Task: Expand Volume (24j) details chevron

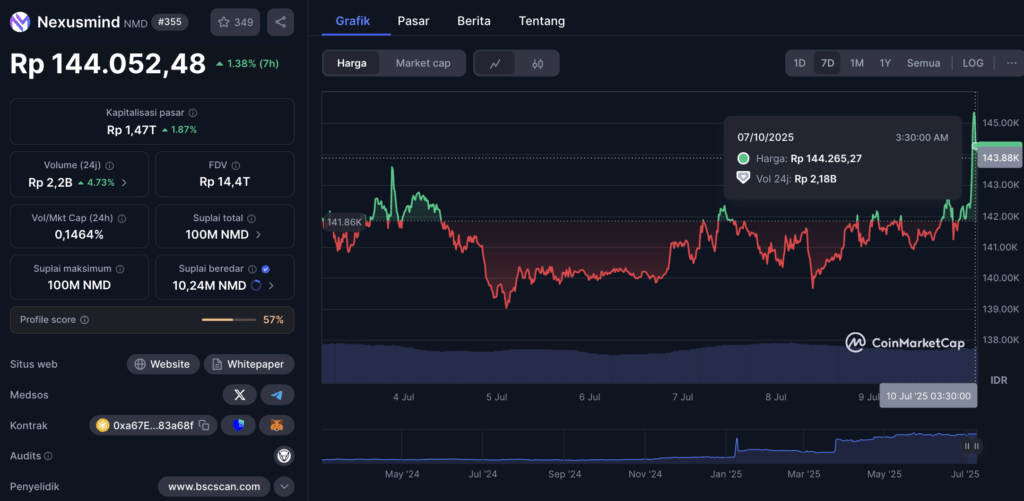Action: pyautogui.click(x=124, y=183)
